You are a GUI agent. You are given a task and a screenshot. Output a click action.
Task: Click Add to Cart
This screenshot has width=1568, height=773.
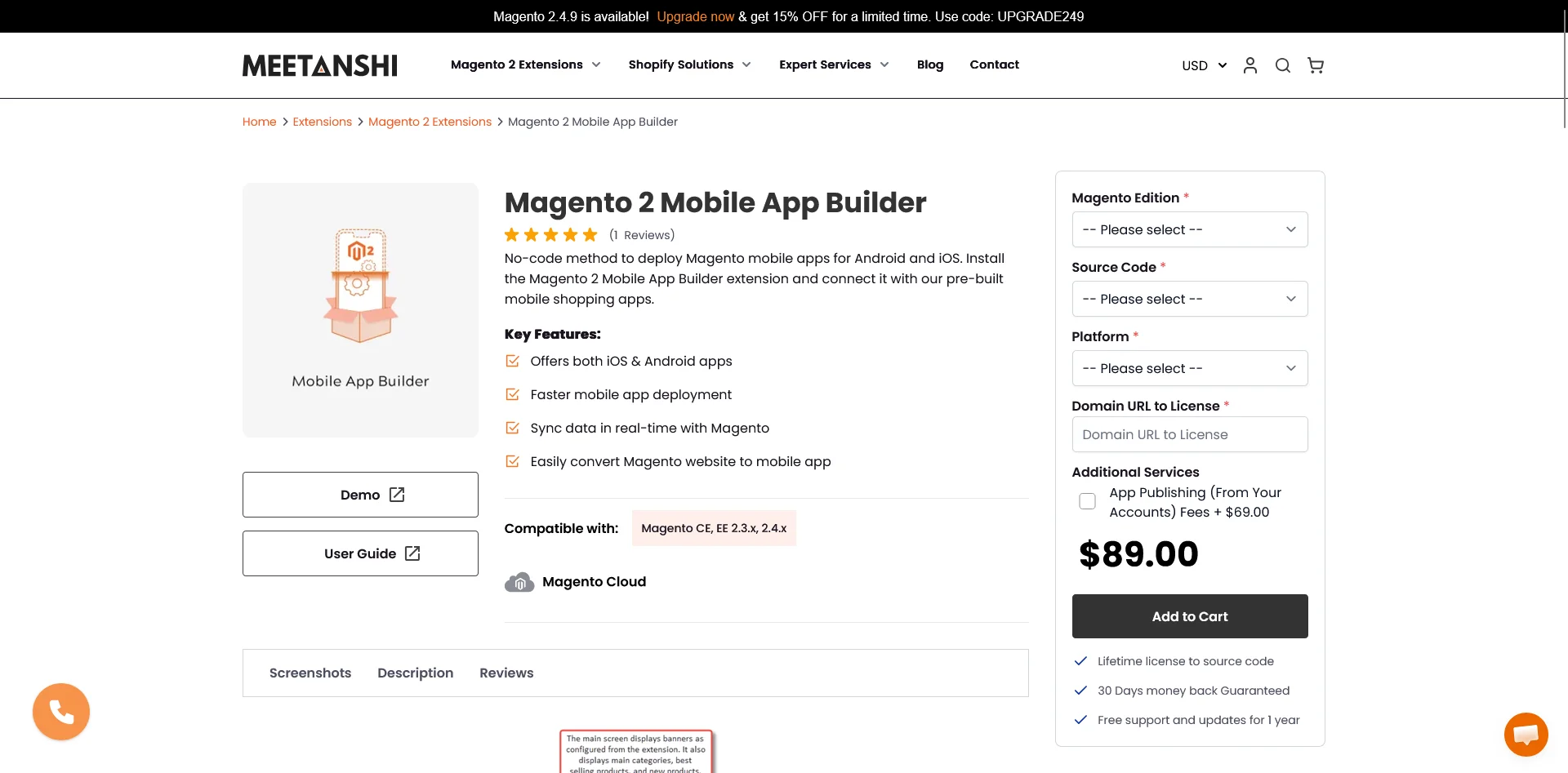(x=1190, y=616)
